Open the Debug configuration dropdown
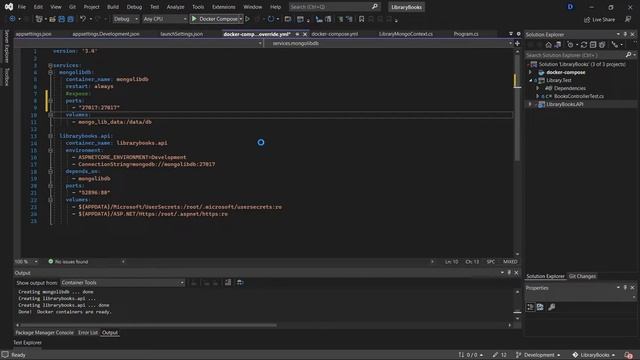This screenshot has height=360, width=640. click(126, 19)
